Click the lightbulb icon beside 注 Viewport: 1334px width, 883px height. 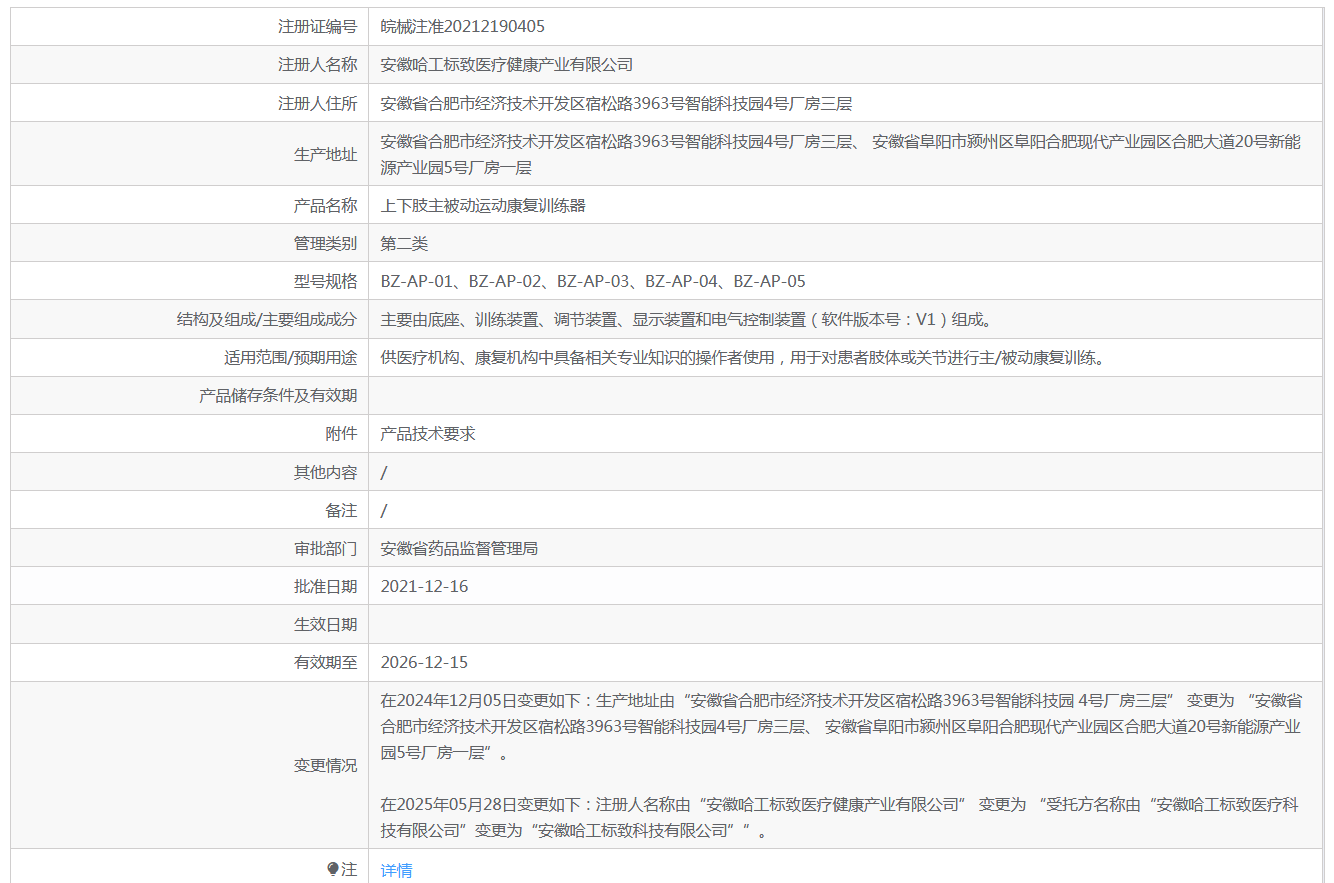(x=334, y=870)
